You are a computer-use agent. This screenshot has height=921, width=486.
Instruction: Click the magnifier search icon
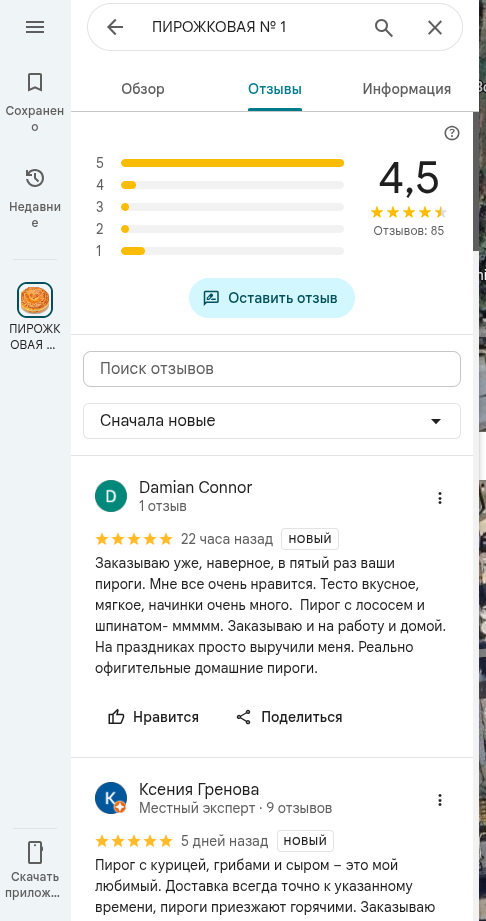[x=384, y=27]
